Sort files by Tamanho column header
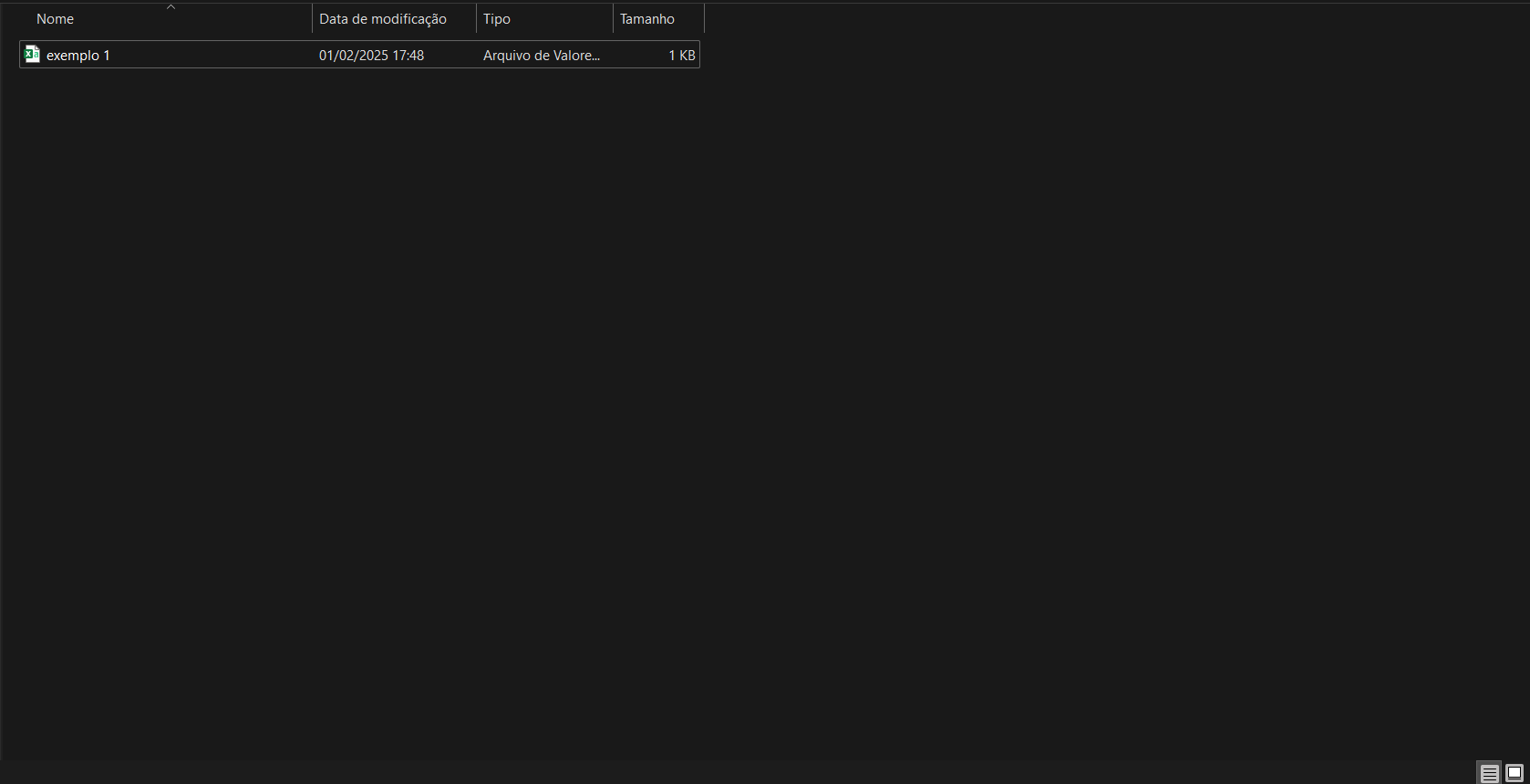Screen dimensions: 1530x784 click(x=658, y=18)
